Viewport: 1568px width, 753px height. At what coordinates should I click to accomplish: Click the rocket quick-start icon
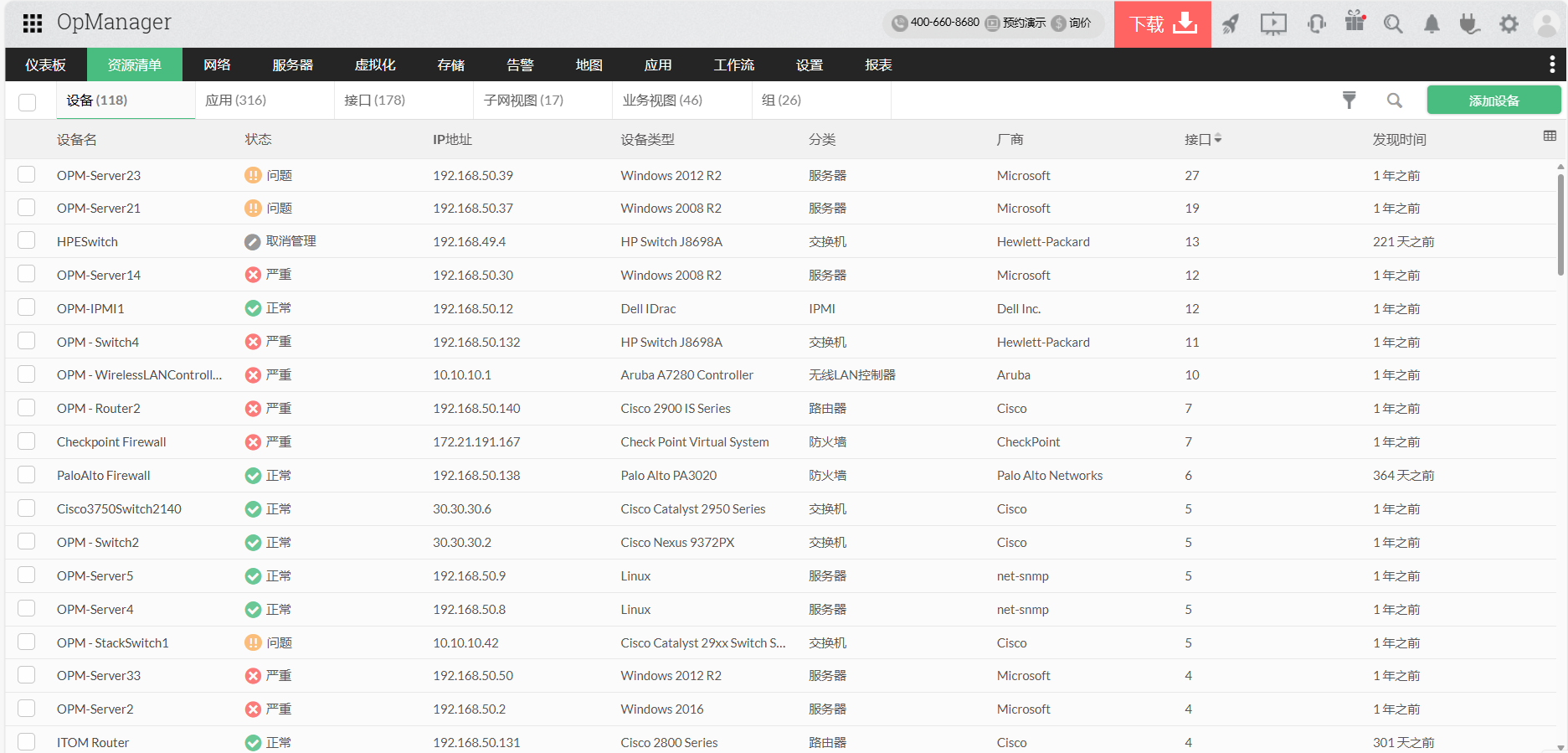pos(1230,23)
